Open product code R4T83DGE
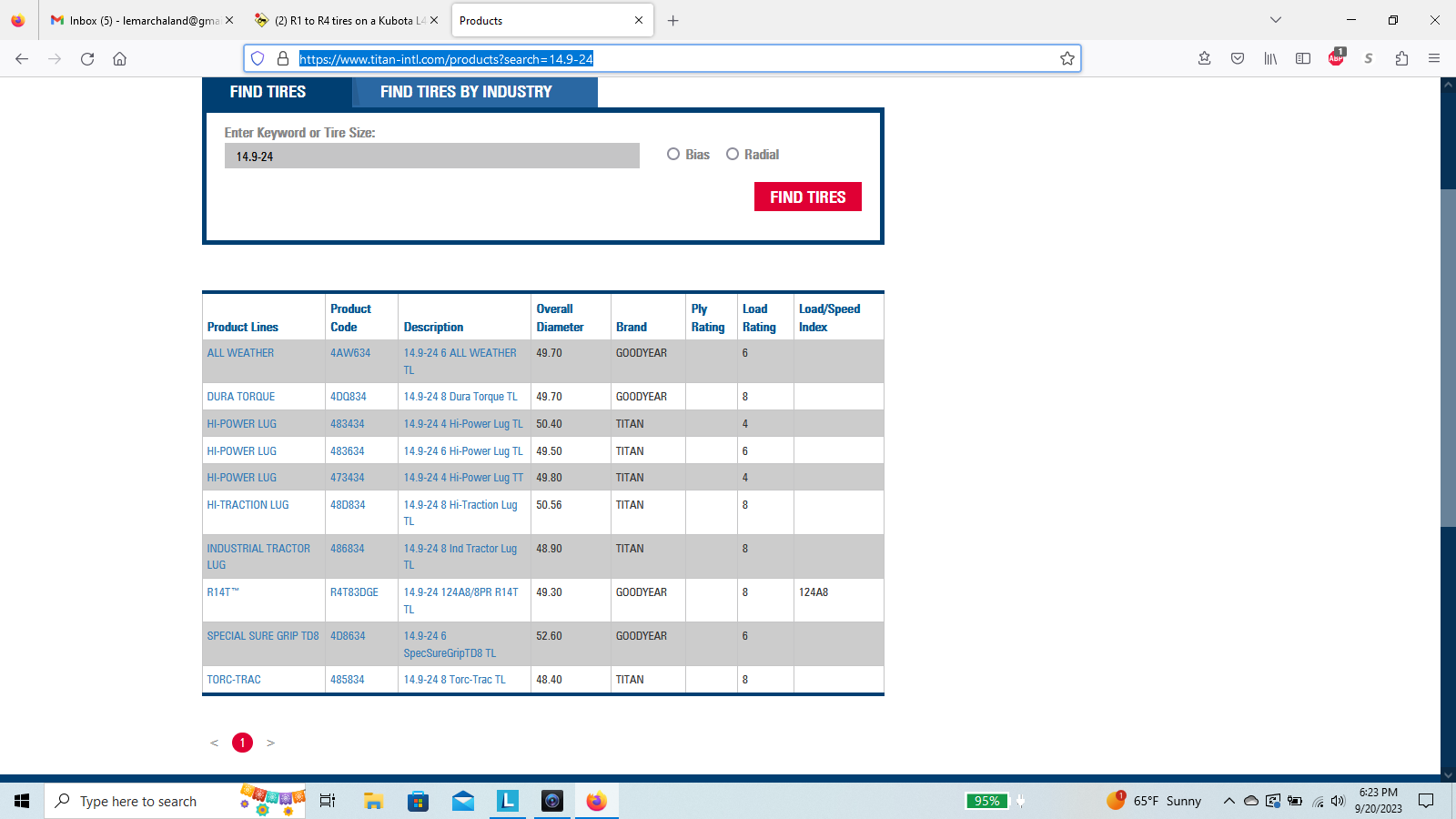Image resolution: width=1456 pixels, height=819 pixels. [x=354, y=592]
